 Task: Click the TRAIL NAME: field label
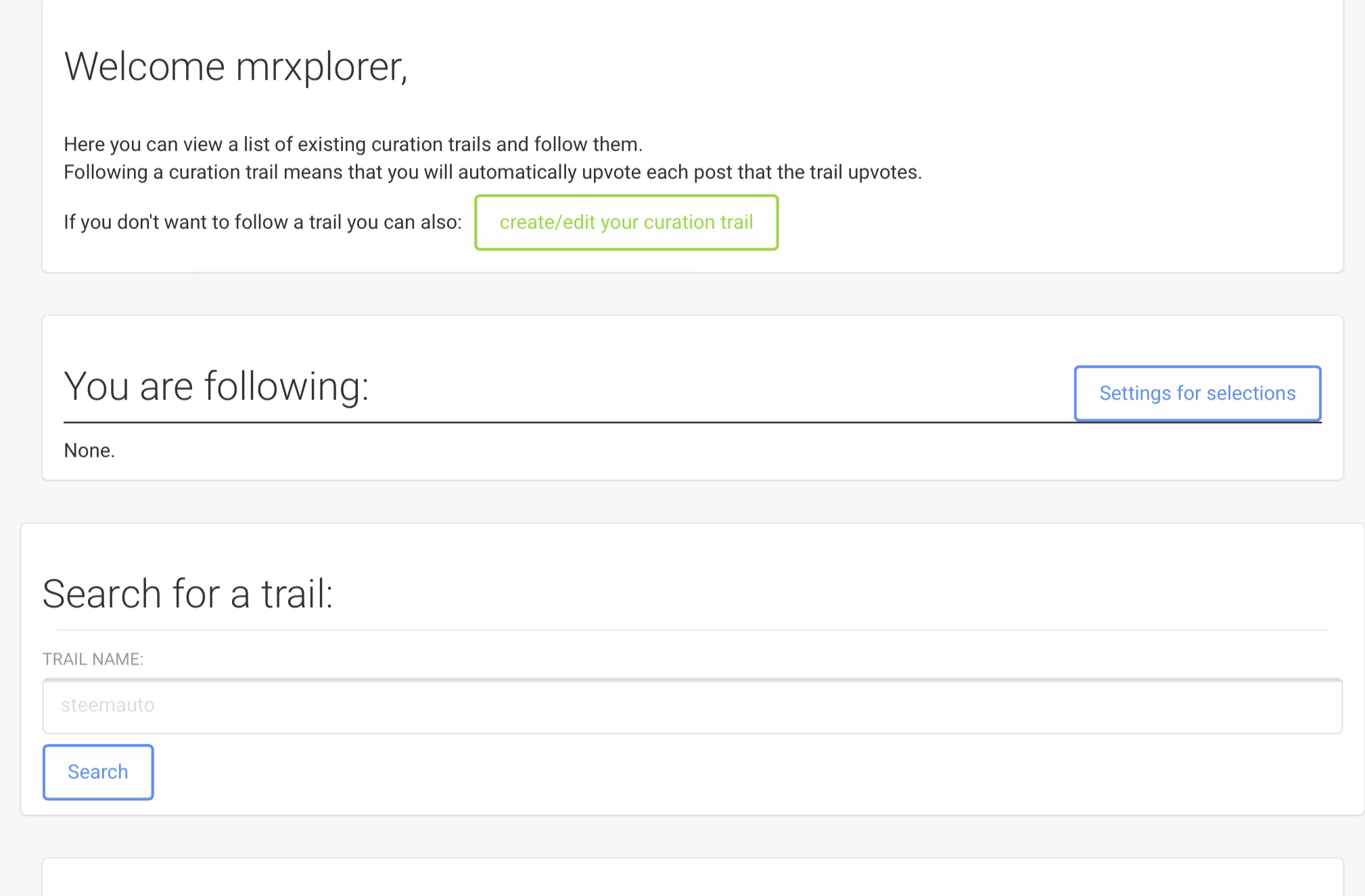tap(93, 659)
